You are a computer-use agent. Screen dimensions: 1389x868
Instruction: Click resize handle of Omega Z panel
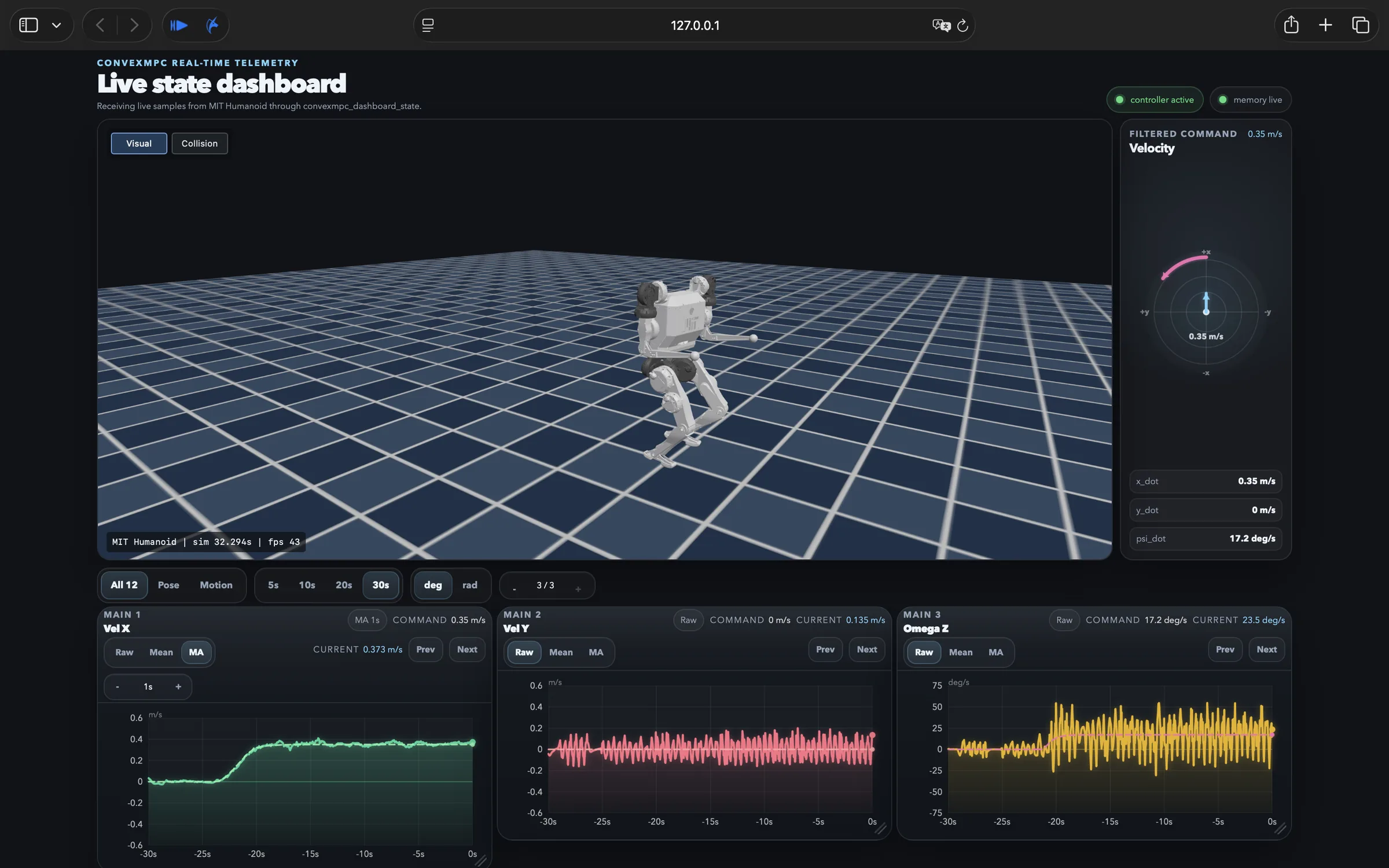[1280, 829]
